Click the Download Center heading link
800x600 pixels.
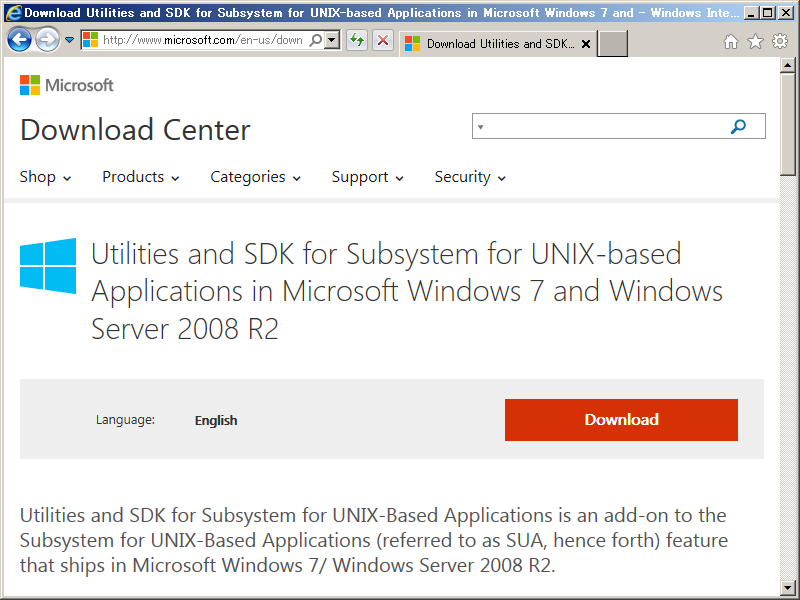click(x=135, y=130)
